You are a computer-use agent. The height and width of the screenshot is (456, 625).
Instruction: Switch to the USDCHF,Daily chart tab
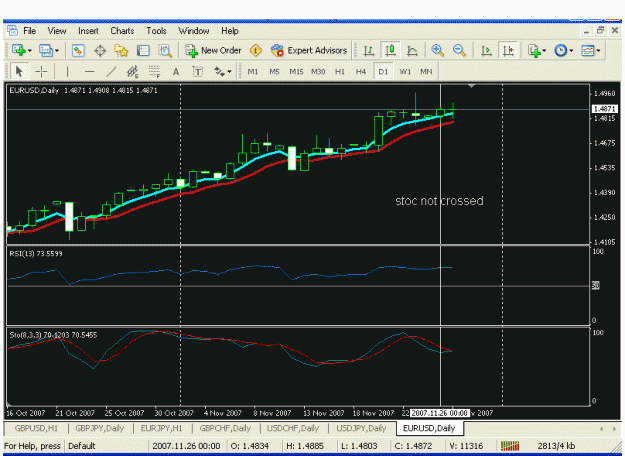click(x=293, y=428)
